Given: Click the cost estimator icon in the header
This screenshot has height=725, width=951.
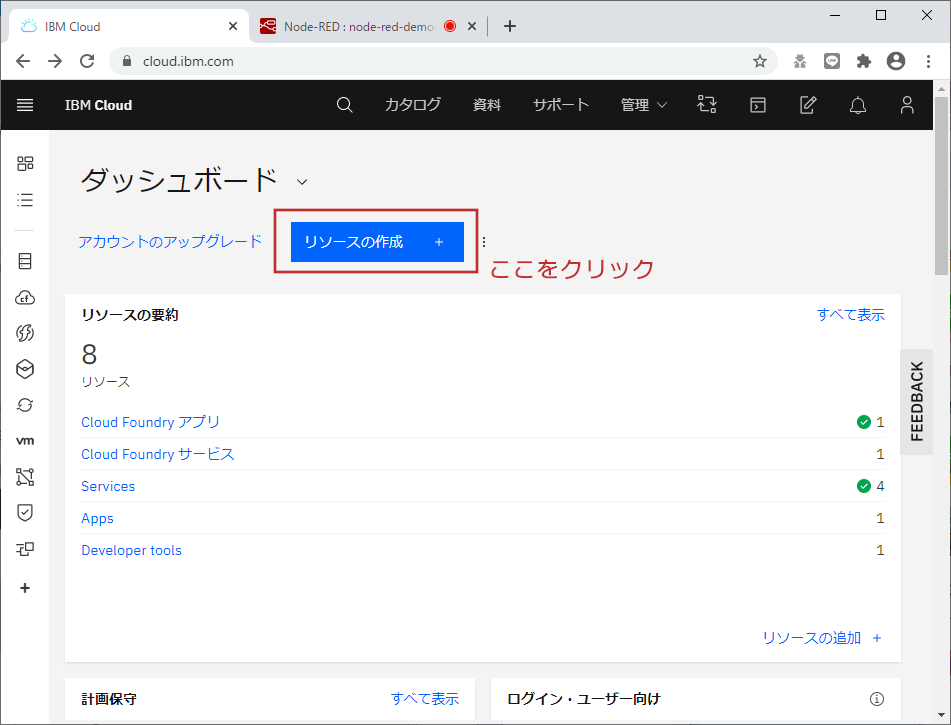Looking at the screenshot, I should (707, 105).
